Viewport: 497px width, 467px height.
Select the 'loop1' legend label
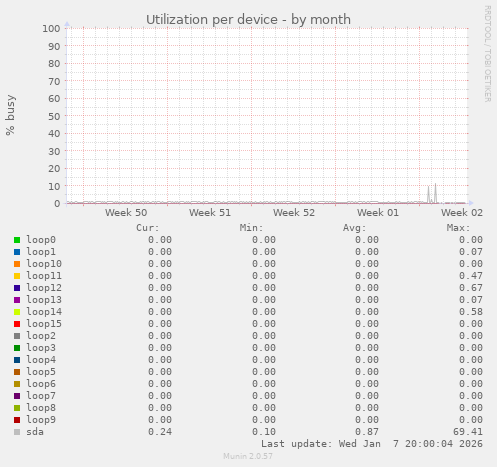click(41, 252)
